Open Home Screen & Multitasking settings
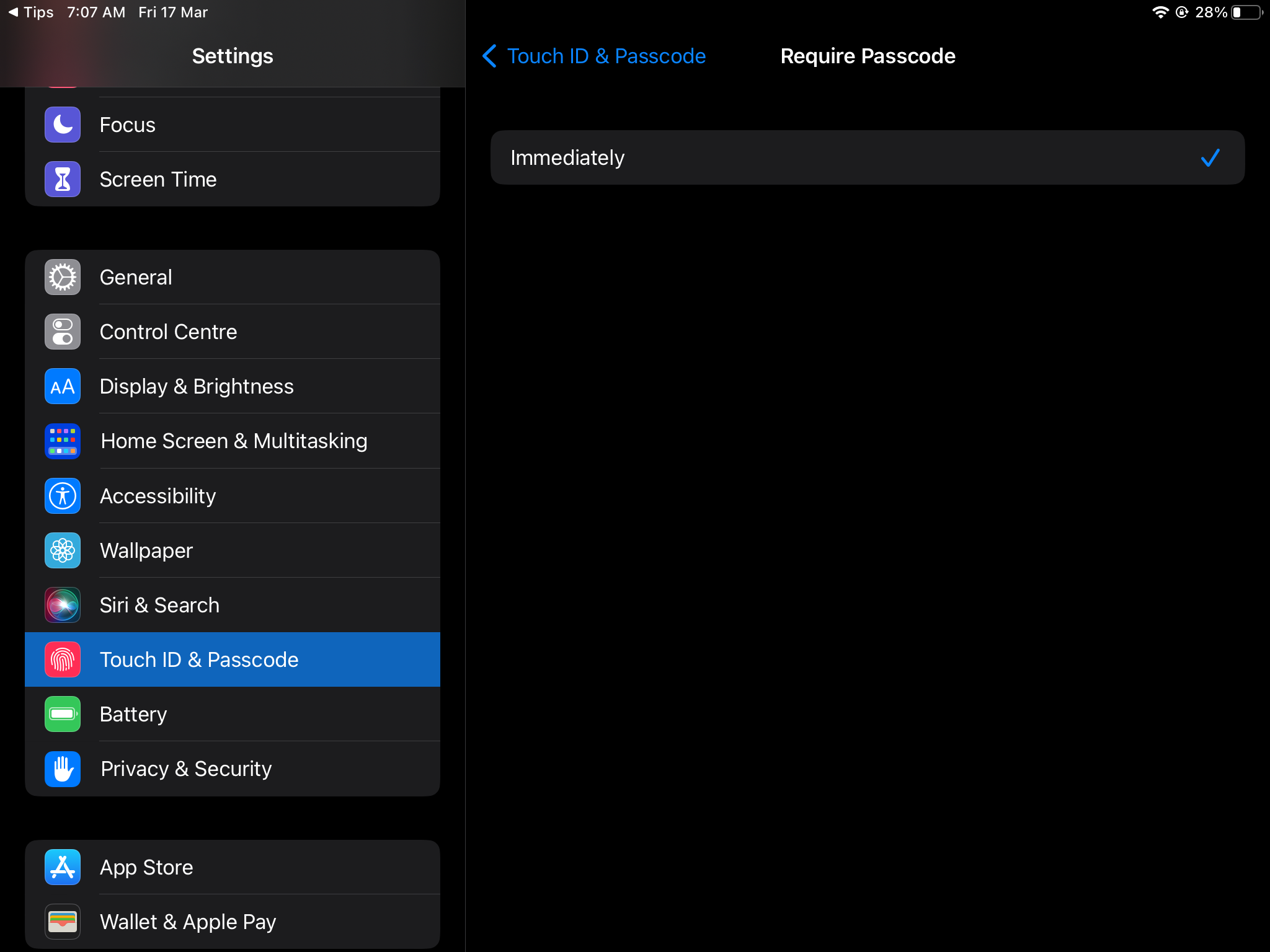 pyautogui.click(x=234, y=441)
